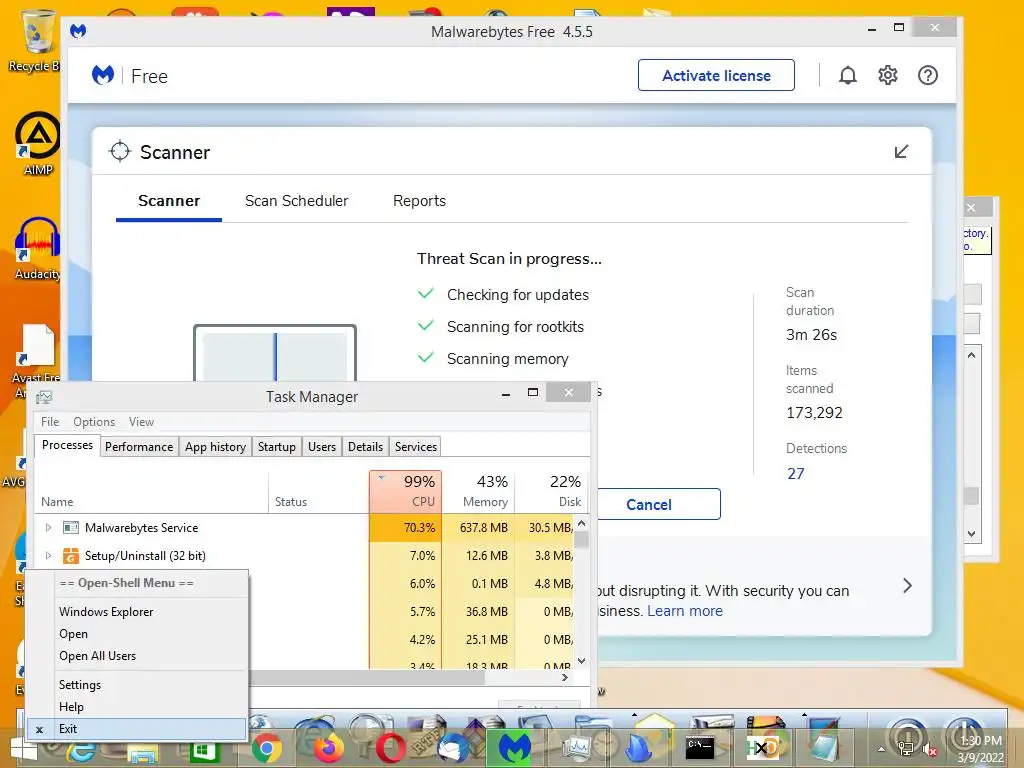Switch to Task Manager taskbar icon
Screen dimensions: 1024x768
577,748
